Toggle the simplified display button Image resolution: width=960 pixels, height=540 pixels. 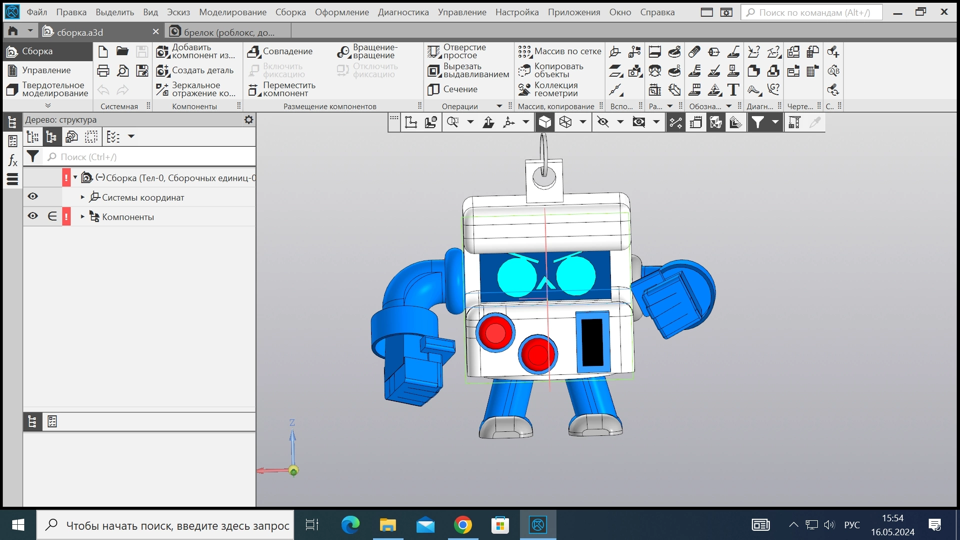716,122
